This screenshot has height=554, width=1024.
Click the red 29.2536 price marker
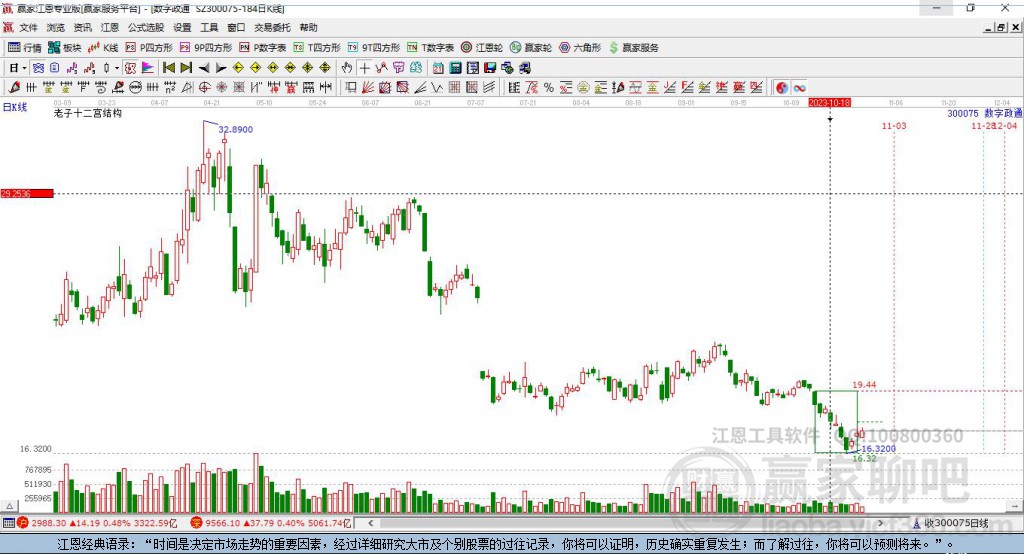[x=27, y=193]
